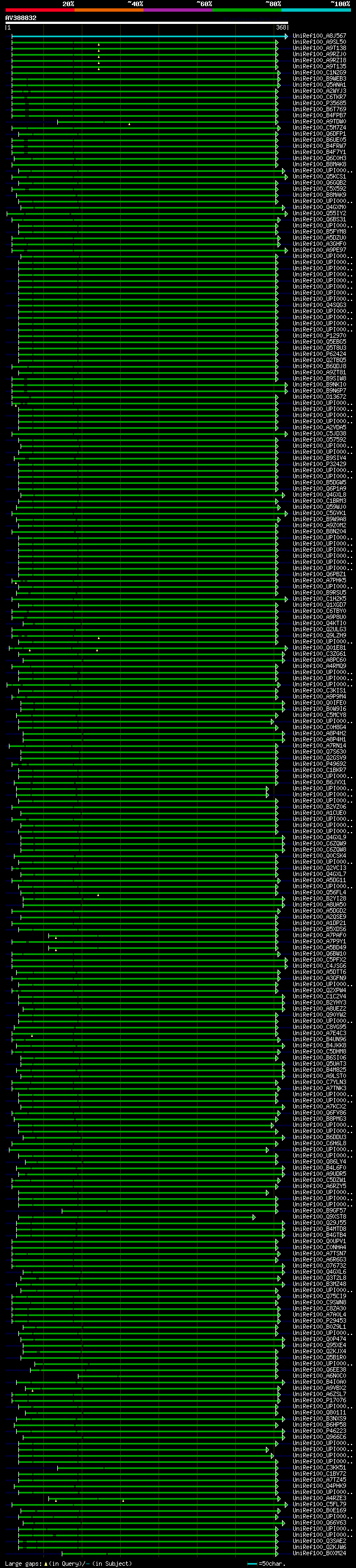Select the UniRef100_Q2VCI3 label
Viewport: 356px width, 1568px height.
319,869
